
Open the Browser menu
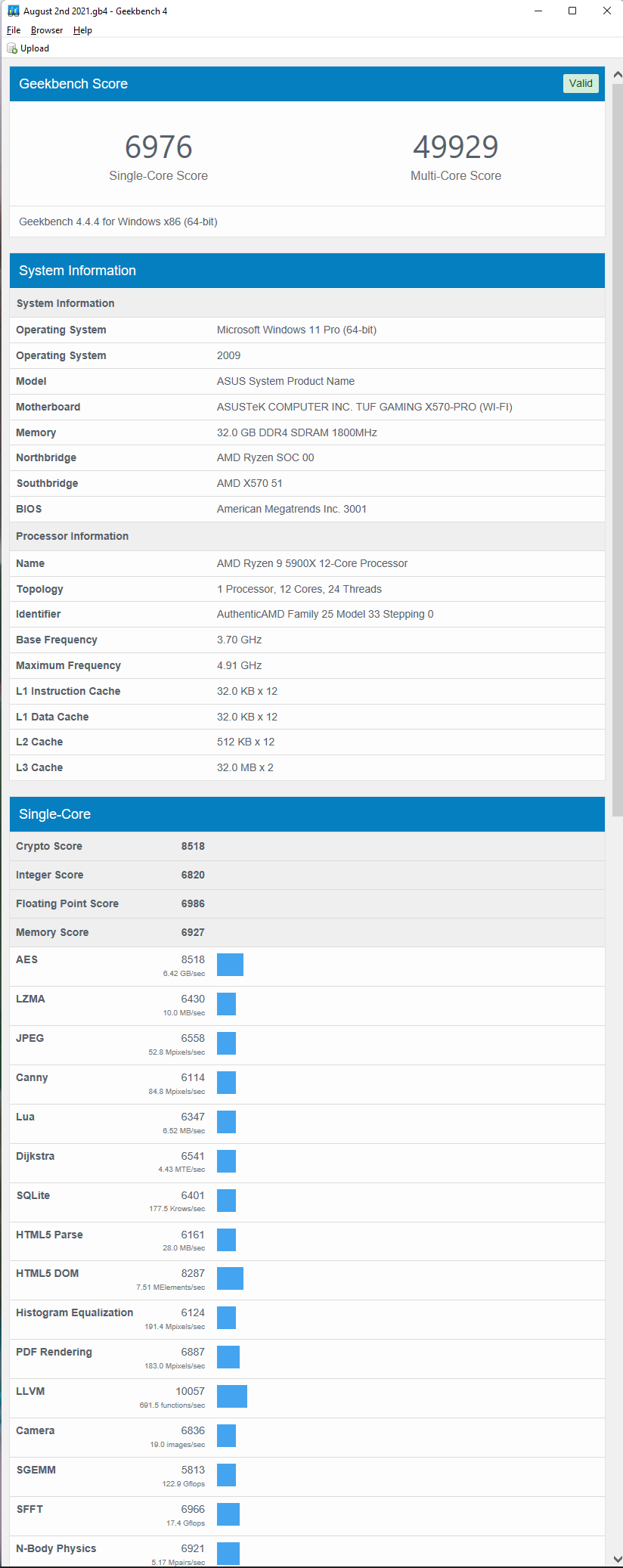click(x=47, y=30)
